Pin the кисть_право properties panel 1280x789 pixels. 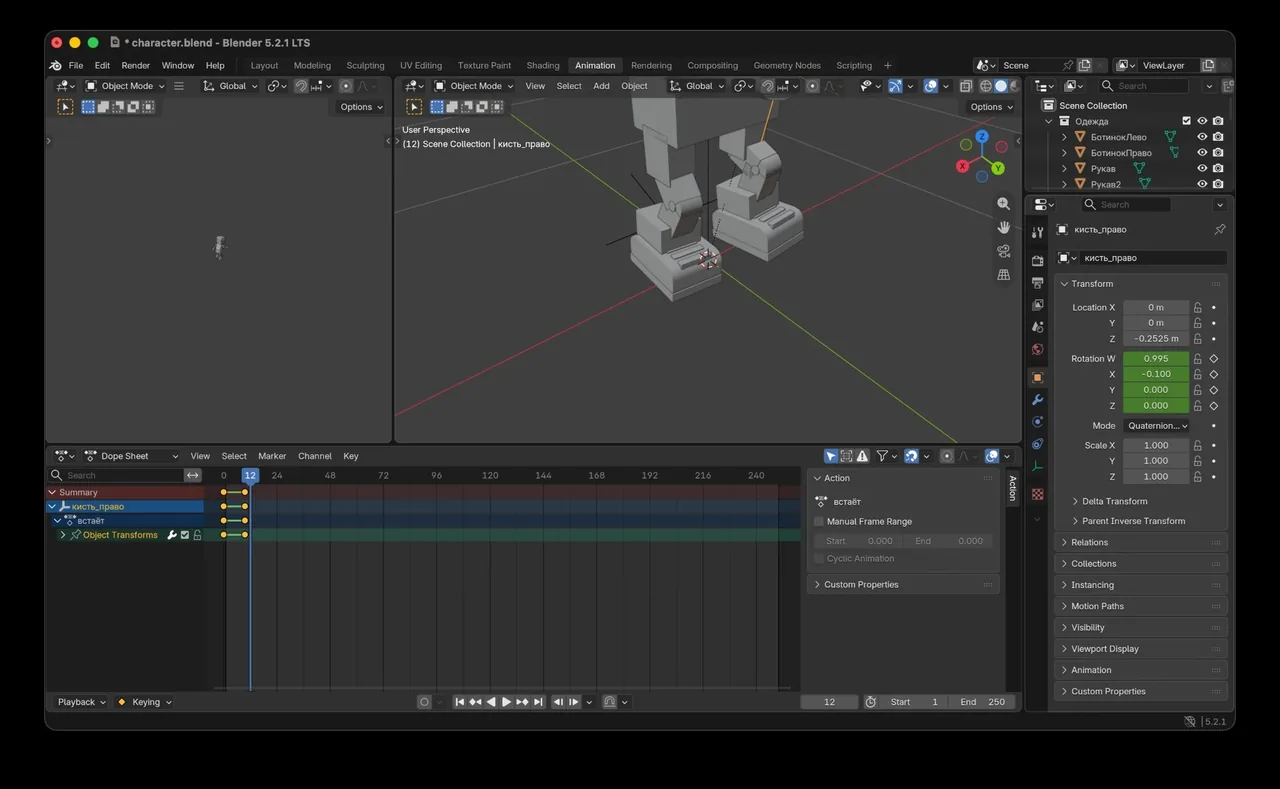[x=1219, y=230]
